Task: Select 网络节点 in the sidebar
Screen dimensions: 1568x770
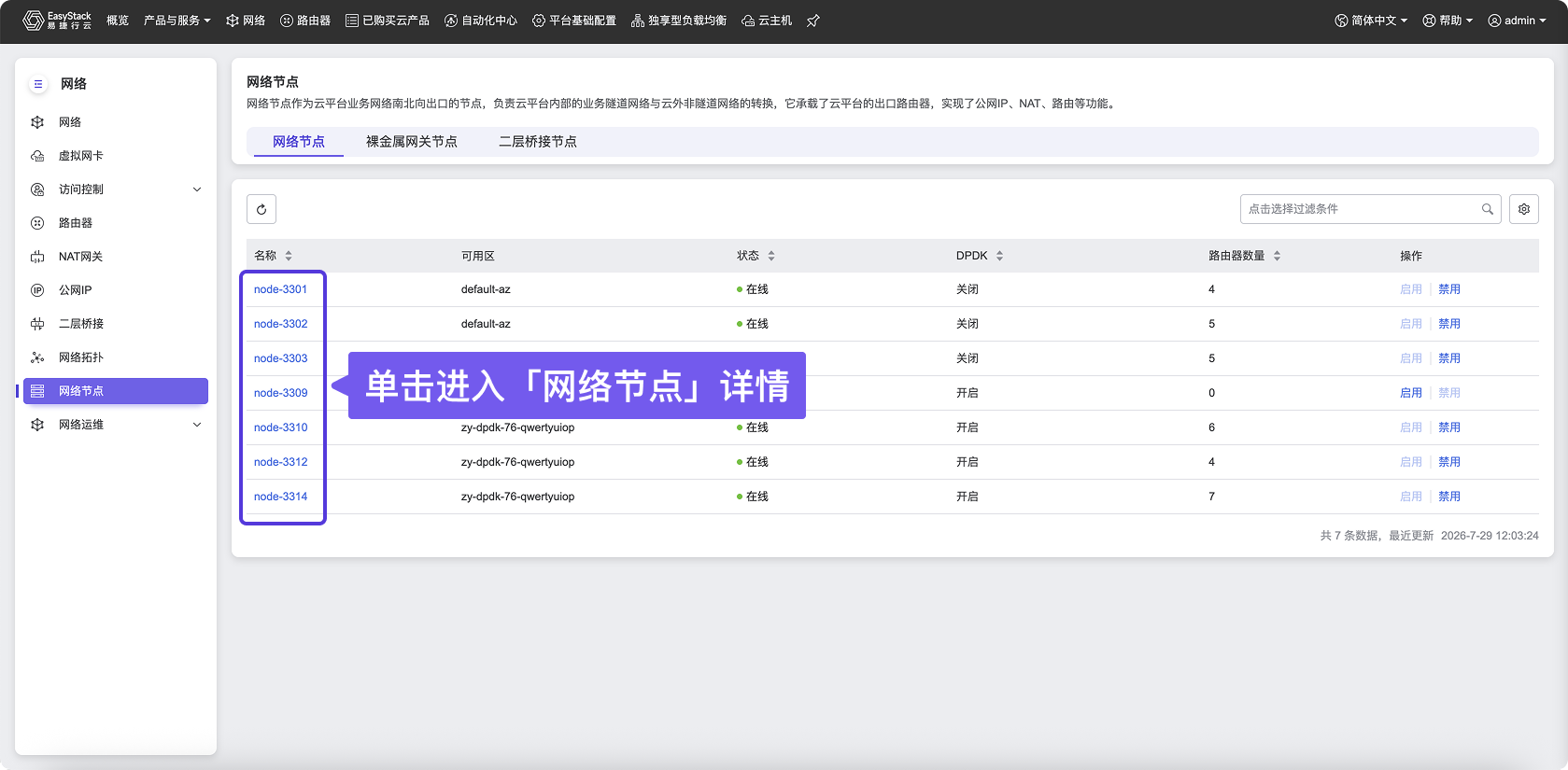Action: click(x=116, y=391)
